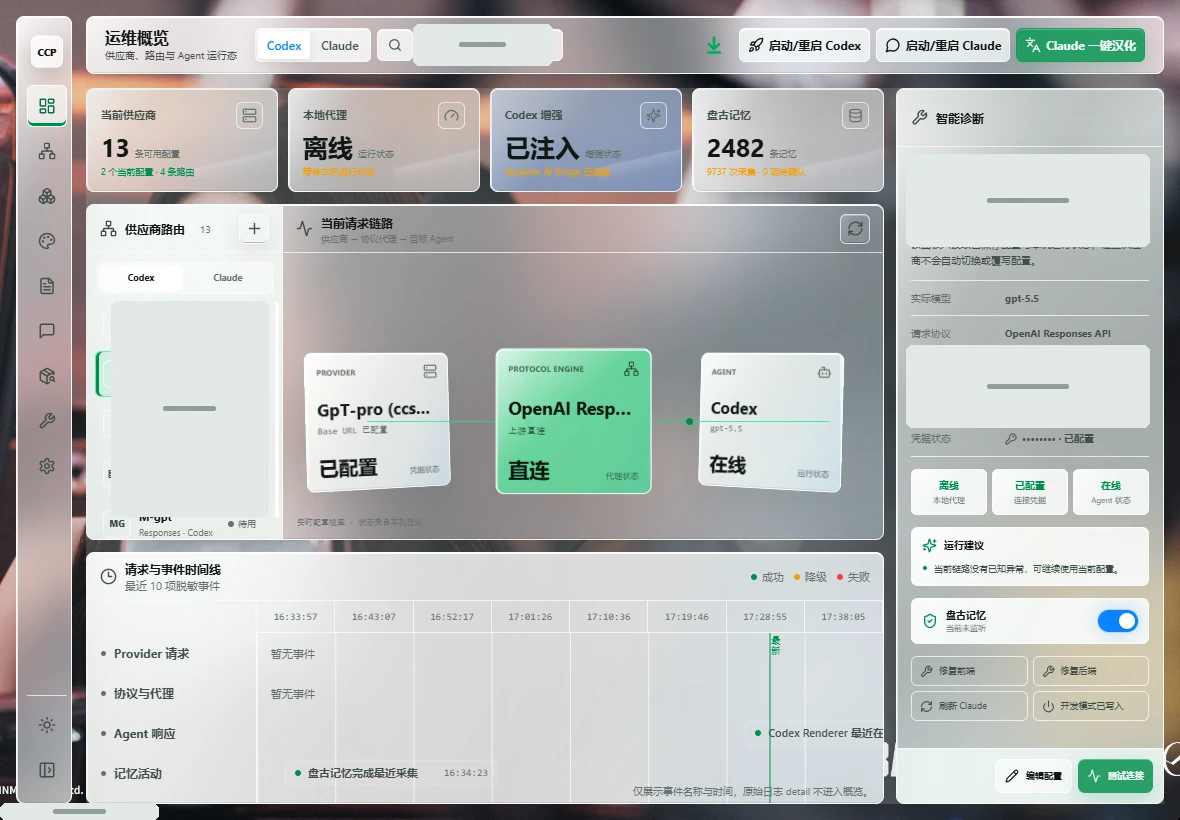This screenshot has height=820, width=1180.
Task: Click the sparkle icon on Codex 增强 card
Action: coord(653,115)
